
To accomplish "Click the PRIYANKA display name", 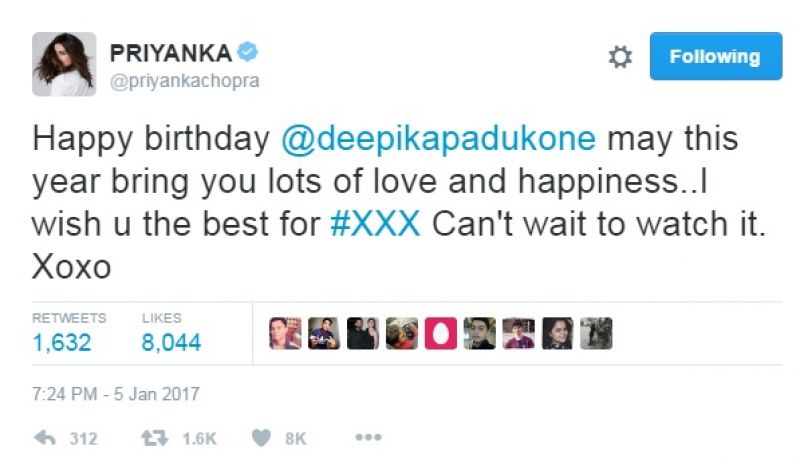I will tap(171, 53).
